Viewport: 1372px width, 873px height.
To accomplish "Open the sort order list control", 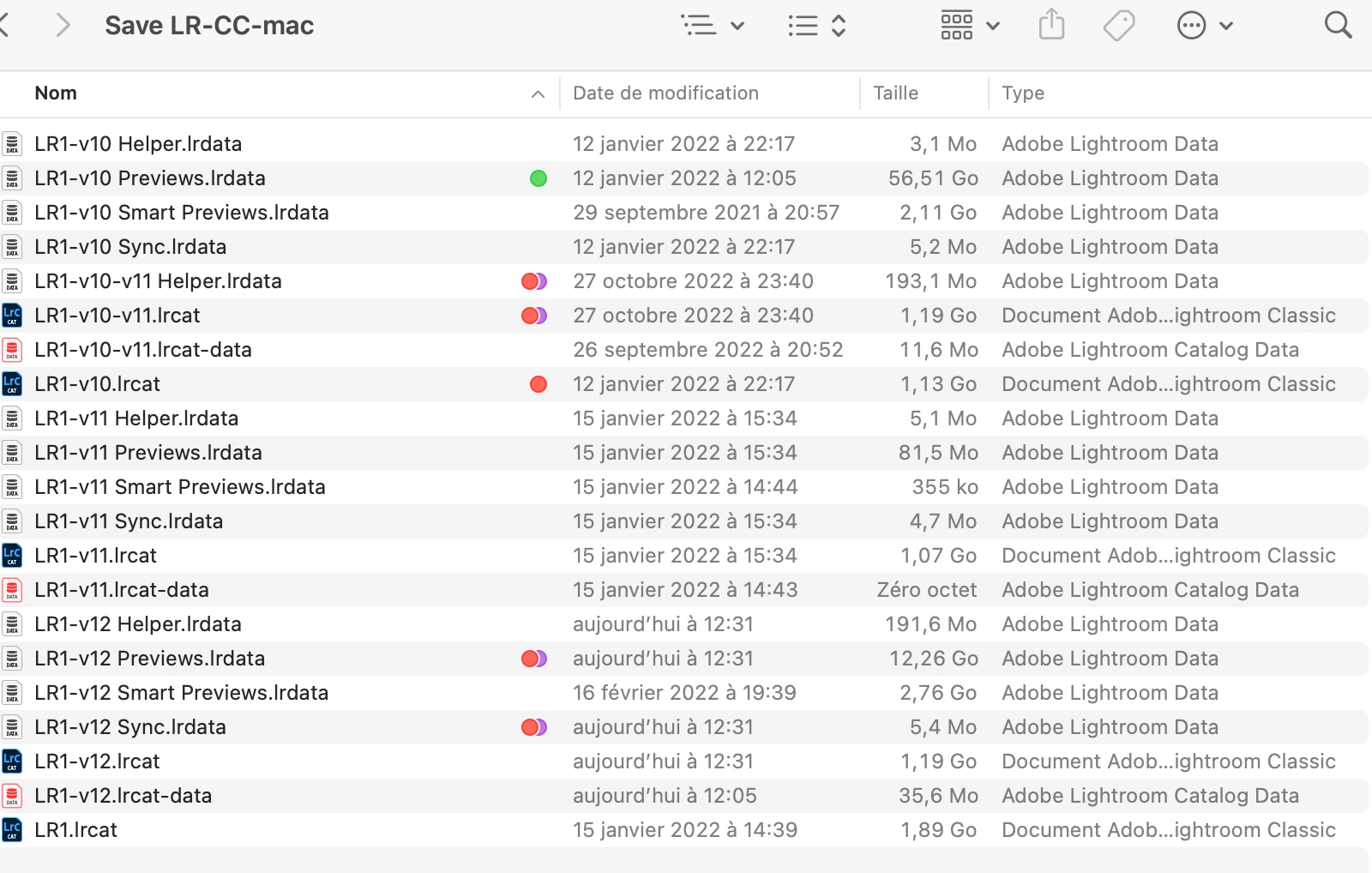I will (817, 26).
